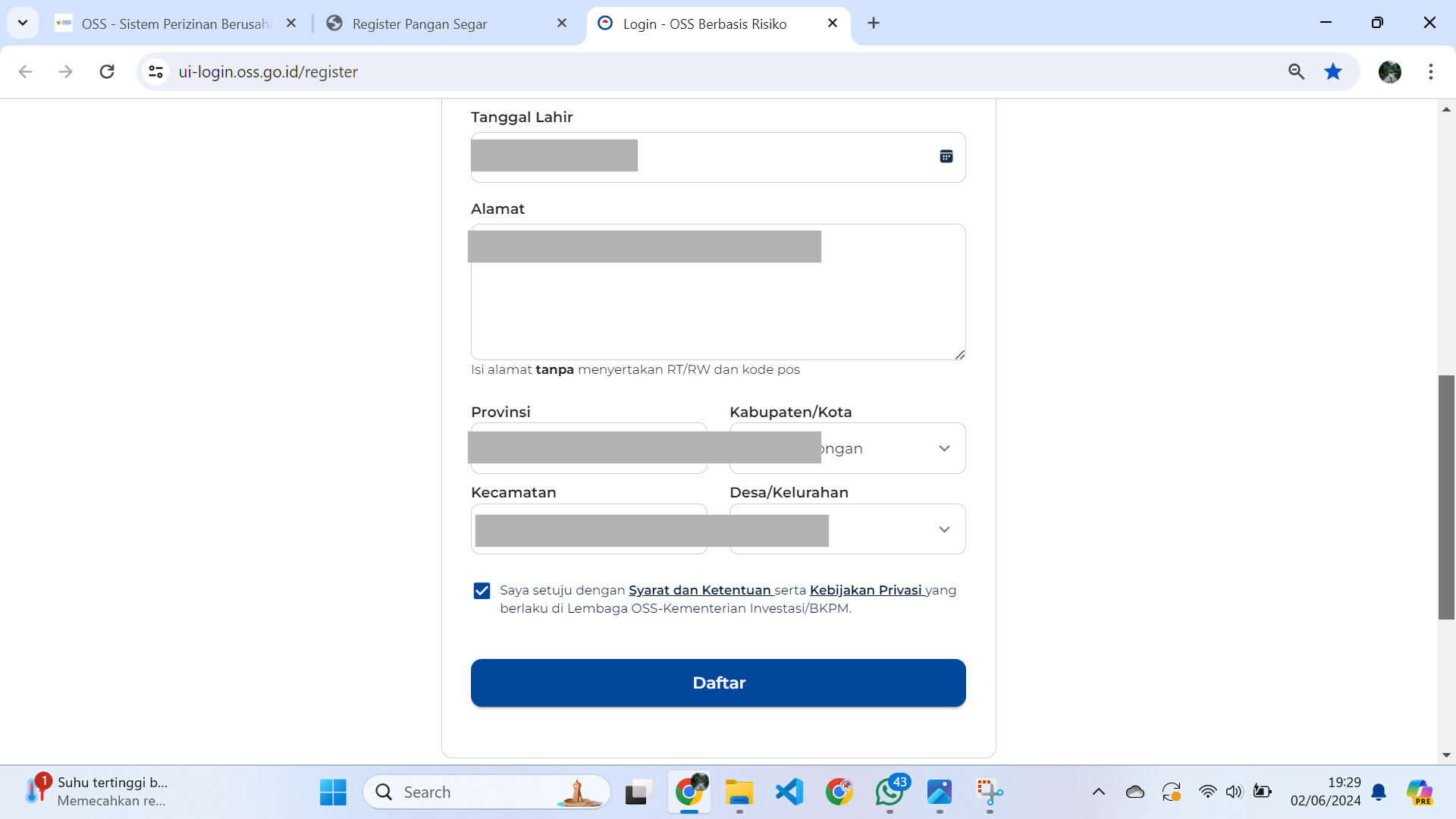Open the active Chrome taskbar icon
The width and height of the screenshot is (1456, 819).
pyautogui.click(x=689, y=792)
